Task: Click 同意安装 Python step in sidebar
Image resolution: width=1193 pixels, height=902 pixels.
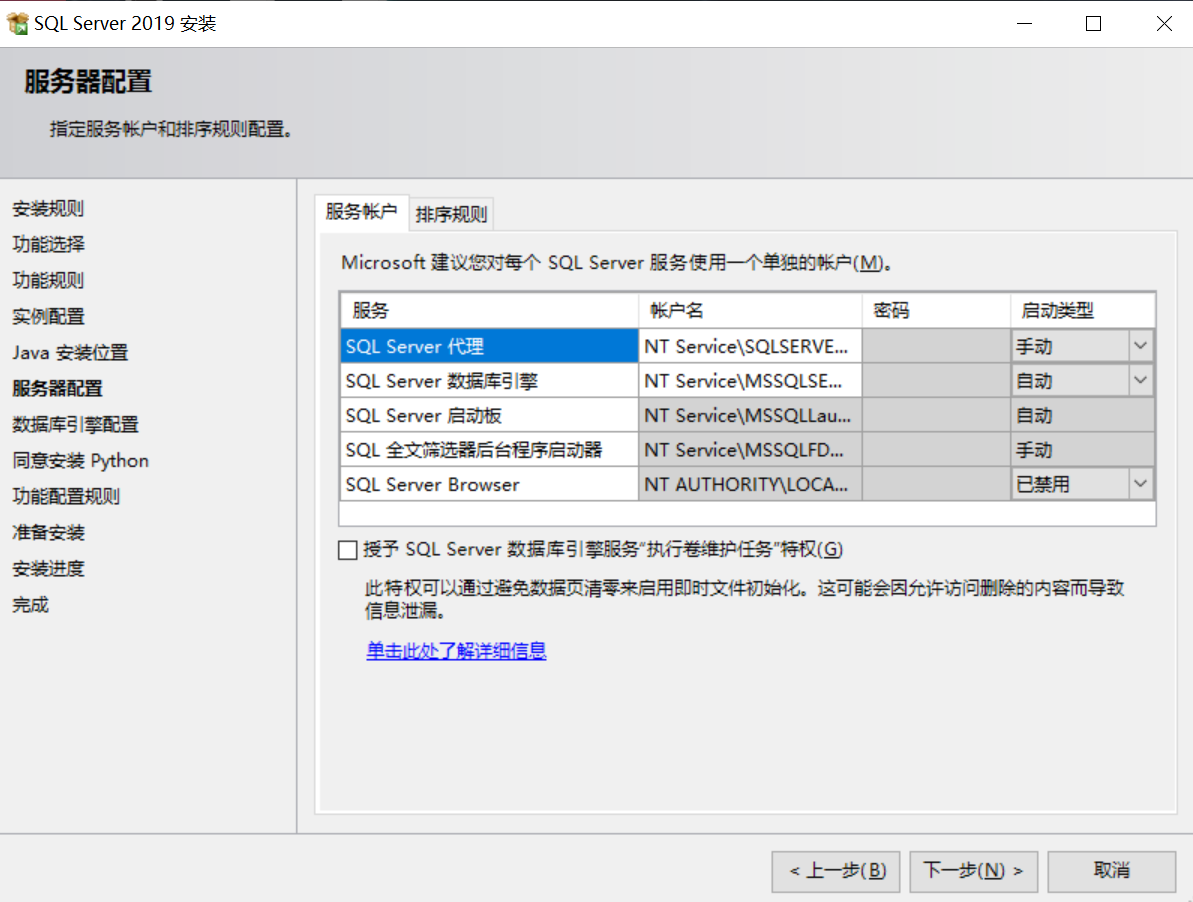Action: click(81, 460)
